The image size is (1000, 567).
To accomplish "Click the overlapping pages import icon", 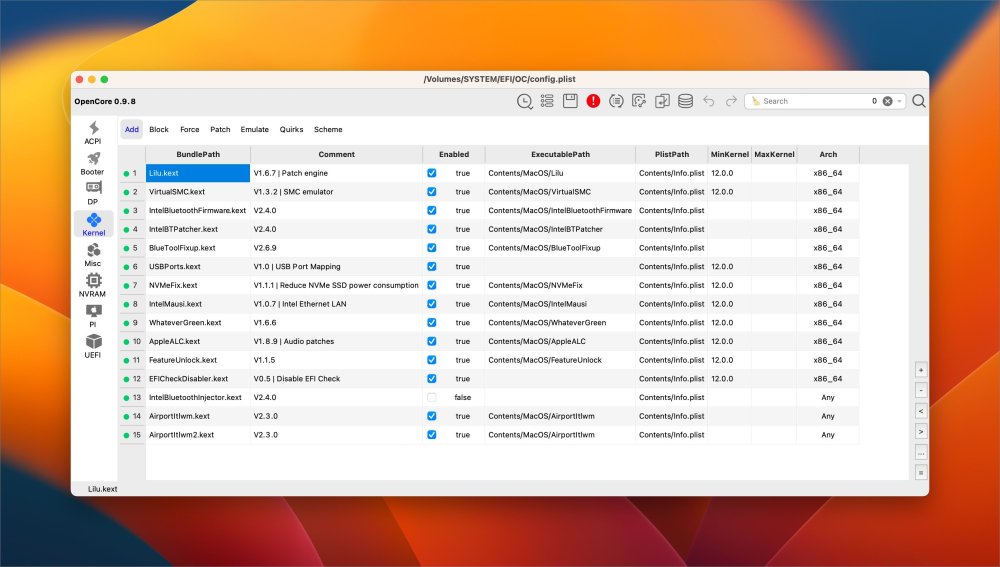I will pyautogui.click(x=662, y=101).
